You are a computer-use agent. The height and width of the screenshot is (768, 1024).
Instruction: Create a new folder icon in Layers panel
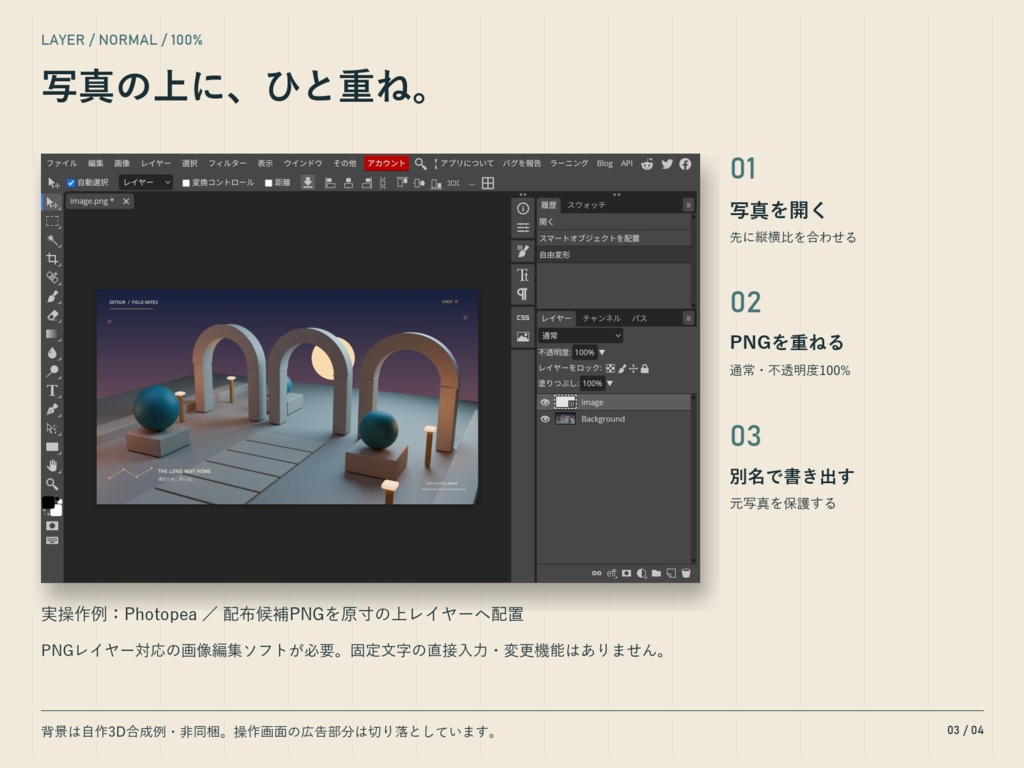click(x=656, y=573)
